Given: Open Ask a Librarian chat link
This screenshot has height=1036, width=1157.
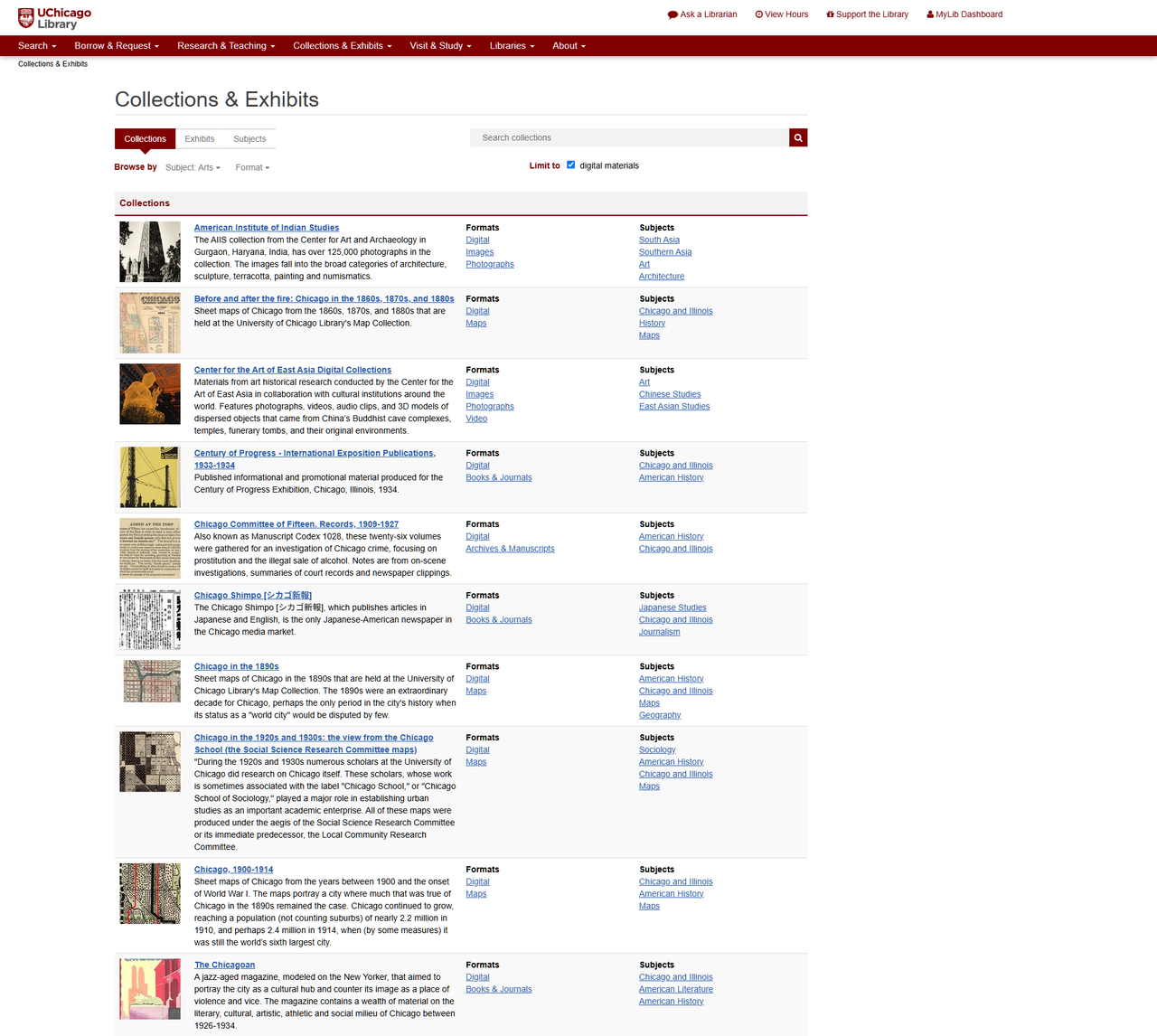Looking at the screenshot, I should [702, 14].
